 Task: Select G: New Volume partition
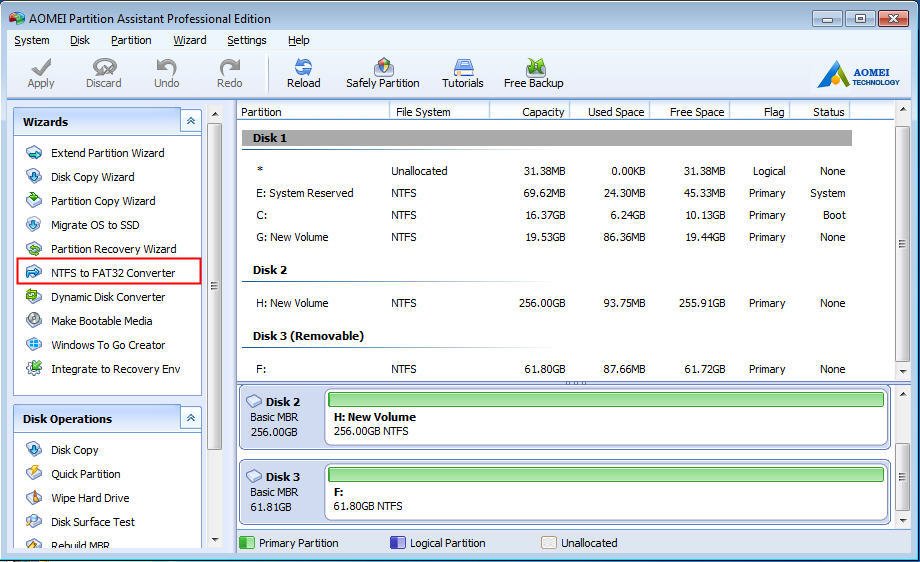tap(547, 237)
